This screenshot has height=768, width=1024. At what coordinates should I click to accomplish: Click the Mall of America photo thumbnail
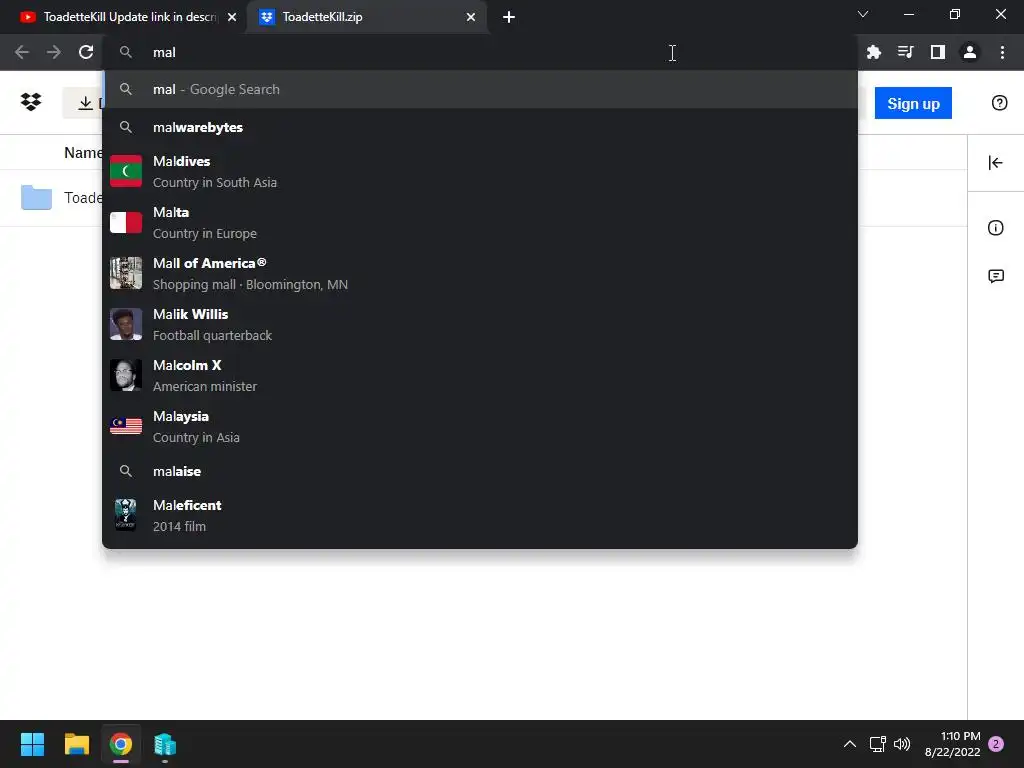(x=125, y=273)
